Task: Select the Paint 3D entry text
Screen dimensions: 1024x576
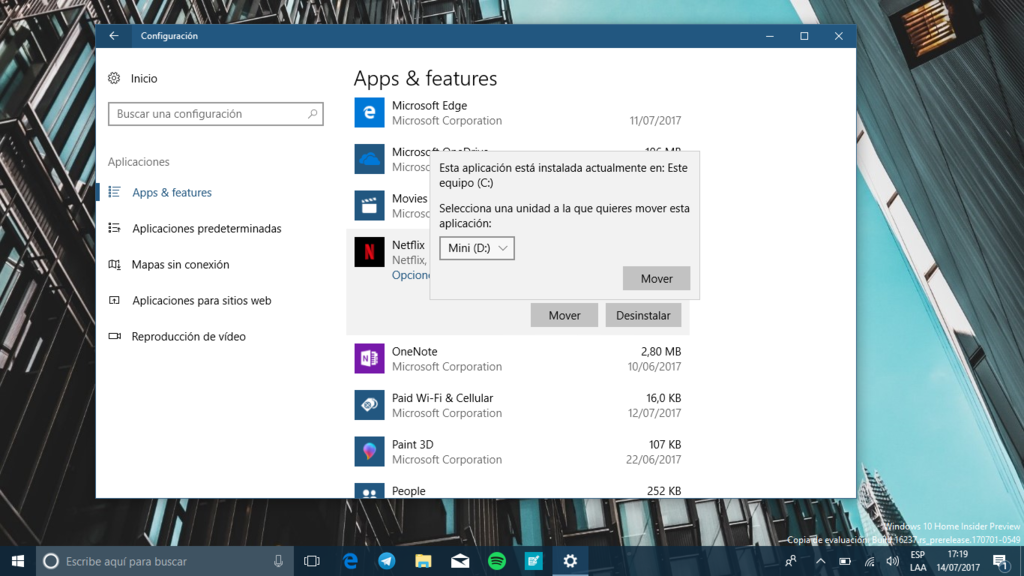Action: click(413, 444)
